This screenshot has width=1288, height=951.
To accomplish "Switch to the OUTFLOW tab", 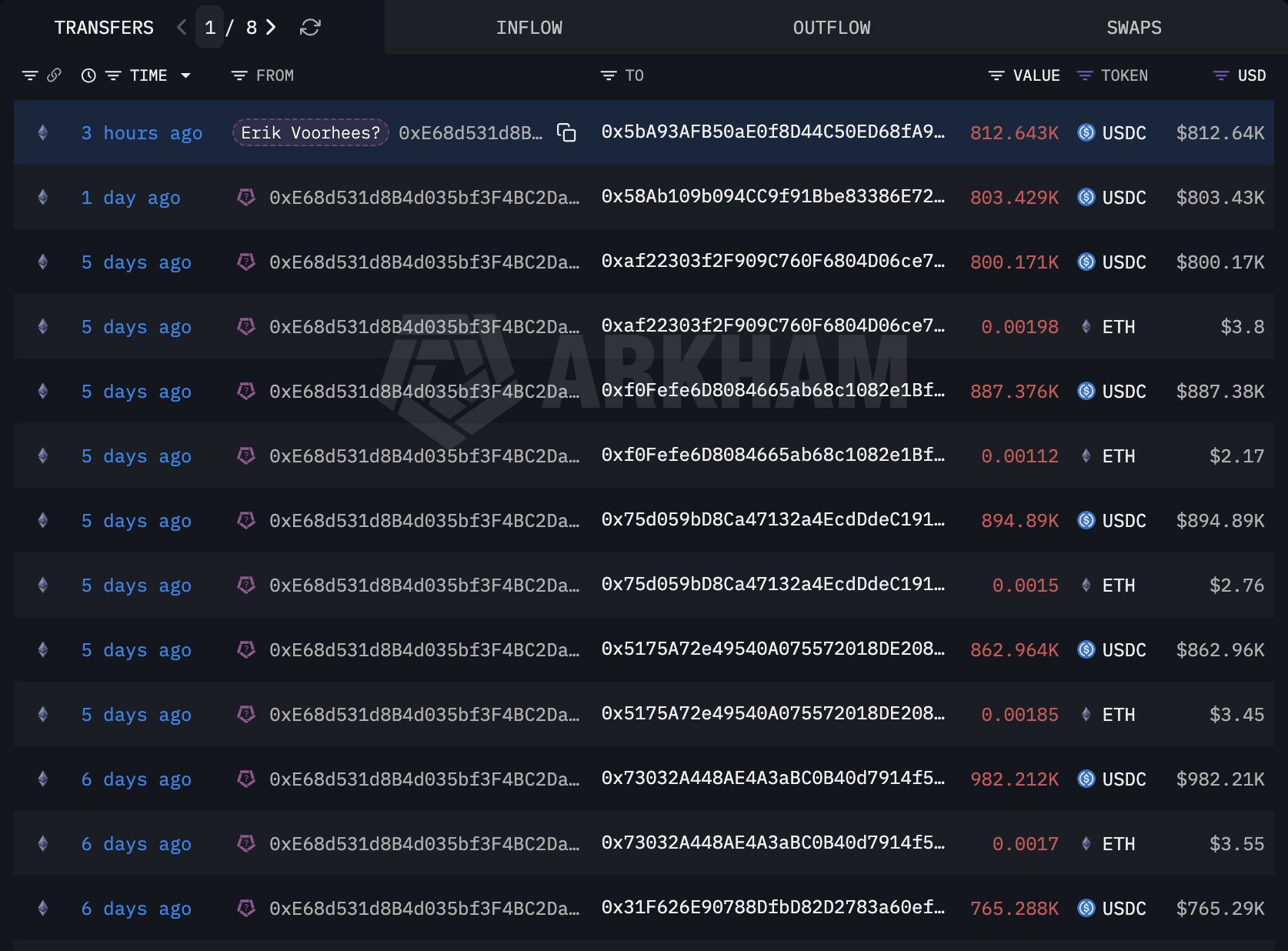I will coord(832,28).
